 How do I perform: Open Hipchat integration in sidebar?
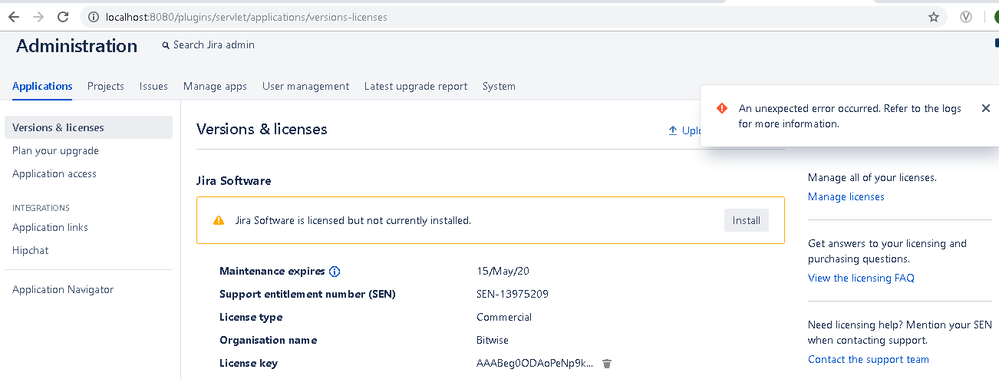pyautogui.click(x=30, y=250)
